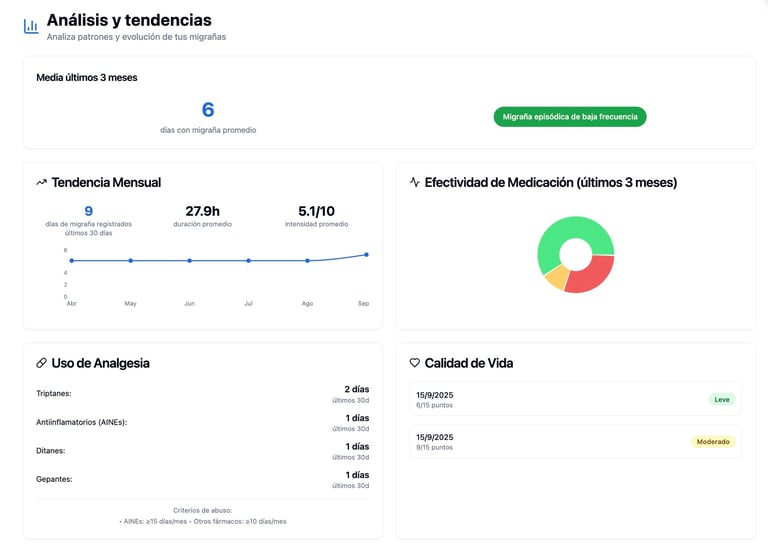
Task: Click the Gepantes: row label
Action: click(x=54, y=479)
